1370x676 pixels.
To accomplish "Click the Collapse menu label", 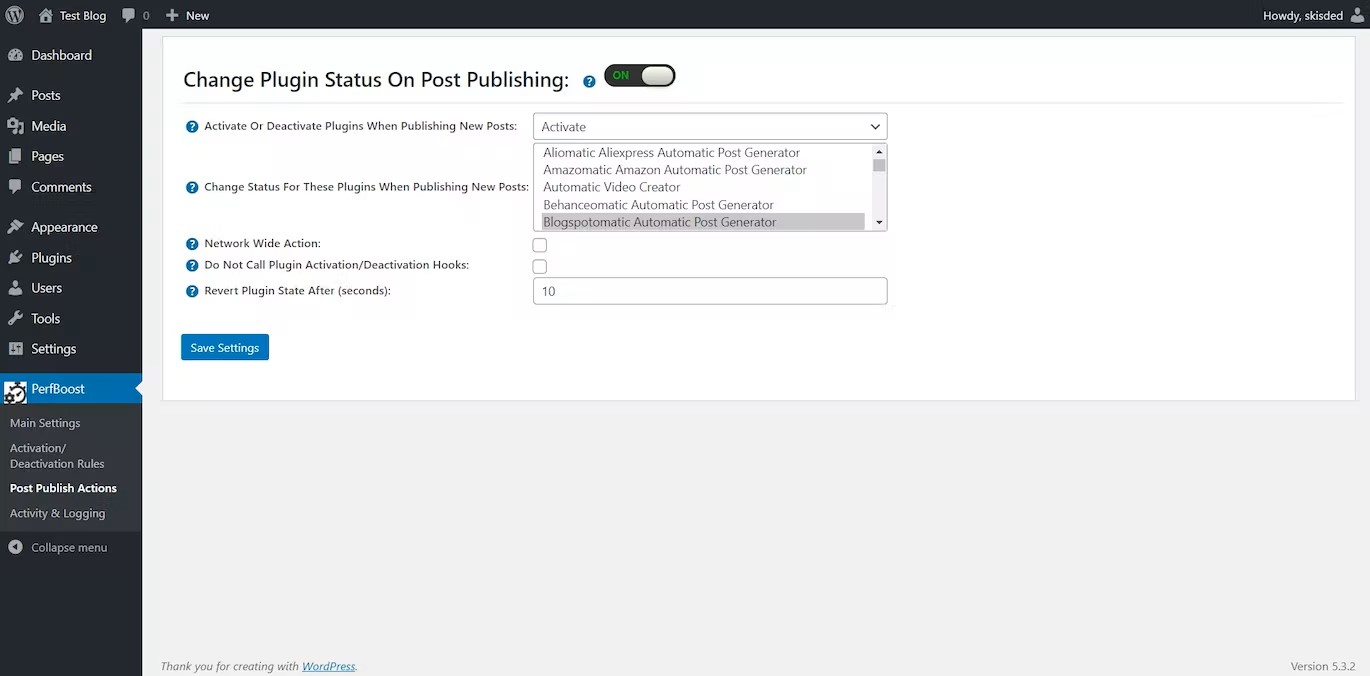I will tap(69, 547).
